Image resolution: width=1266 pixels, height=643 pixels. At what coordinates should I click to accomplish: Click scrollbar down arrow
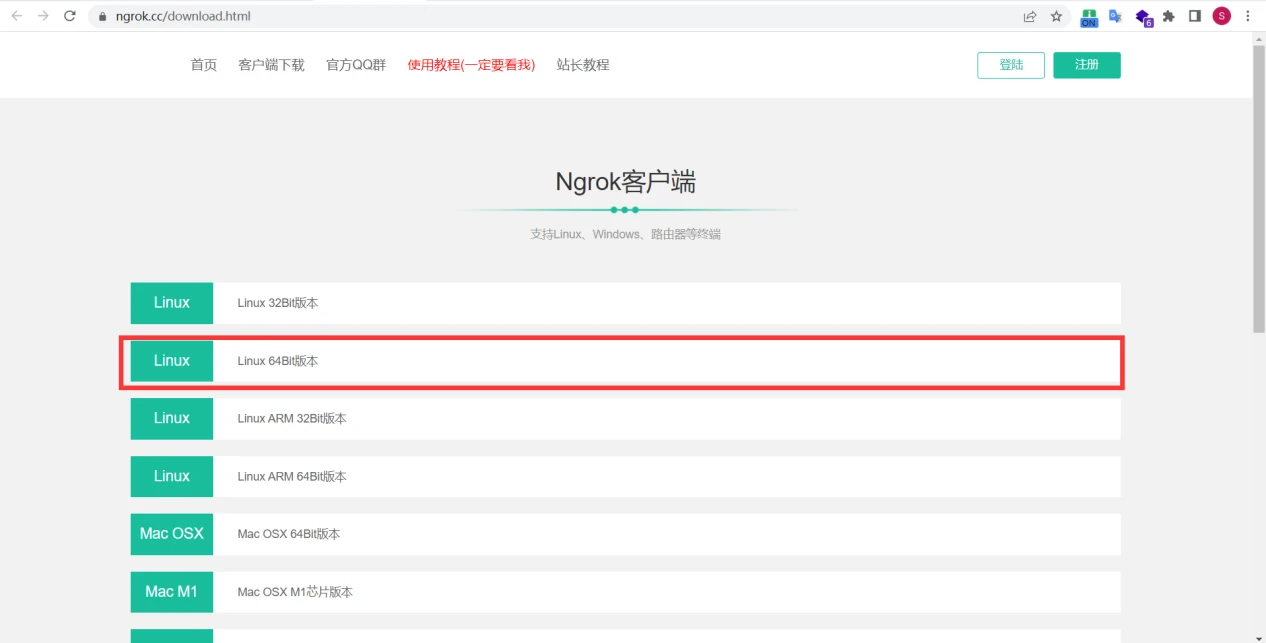pyautogui.click(x=1258, y=636)
